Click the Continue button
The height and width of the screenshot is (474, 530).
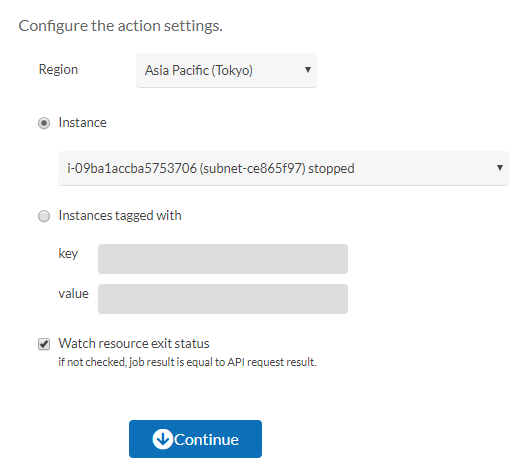point(195,439)
